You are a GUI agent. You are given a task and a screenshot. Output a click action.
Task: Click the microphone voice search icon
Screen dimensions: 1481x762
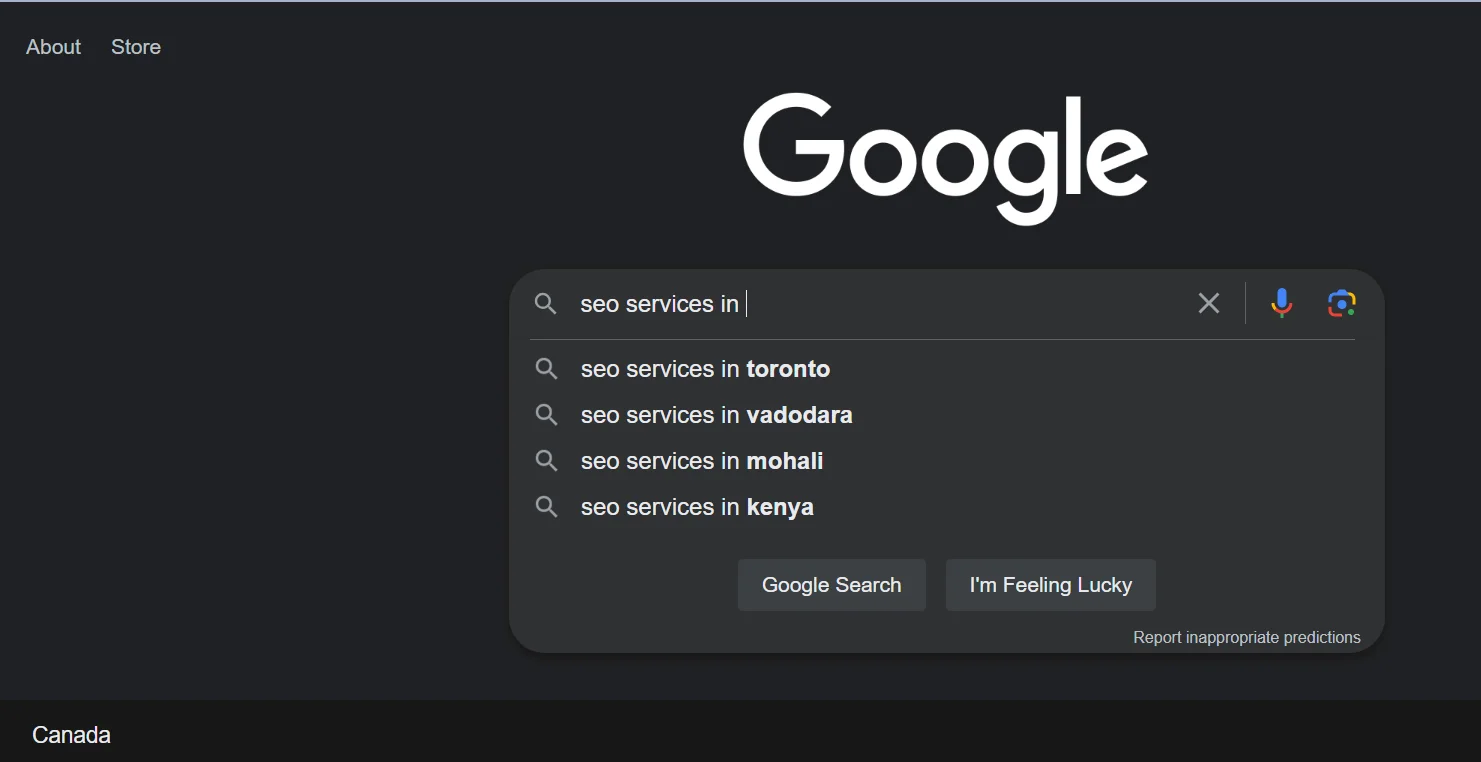1281,303
